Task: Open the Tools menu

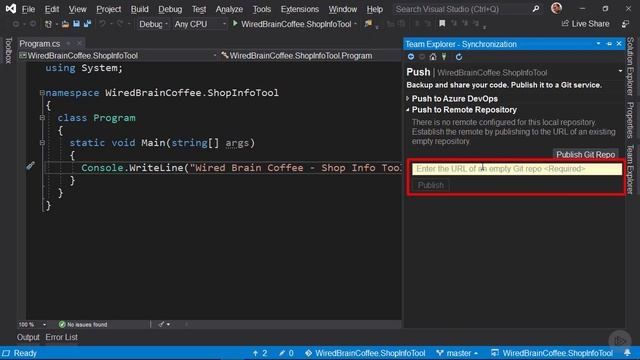Action: pyautogui.click(x=261, y=9)
